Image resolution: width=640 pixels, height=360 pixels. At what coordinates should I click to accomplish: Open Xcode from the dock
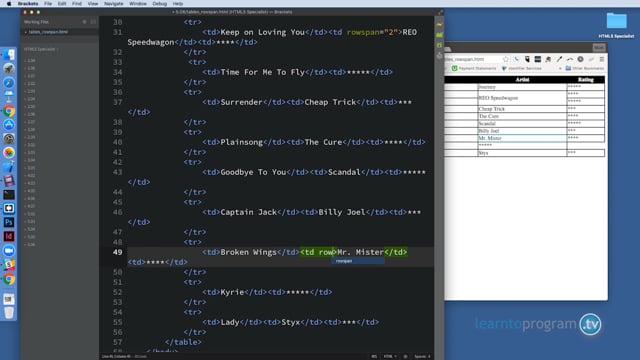click(9, 167)
